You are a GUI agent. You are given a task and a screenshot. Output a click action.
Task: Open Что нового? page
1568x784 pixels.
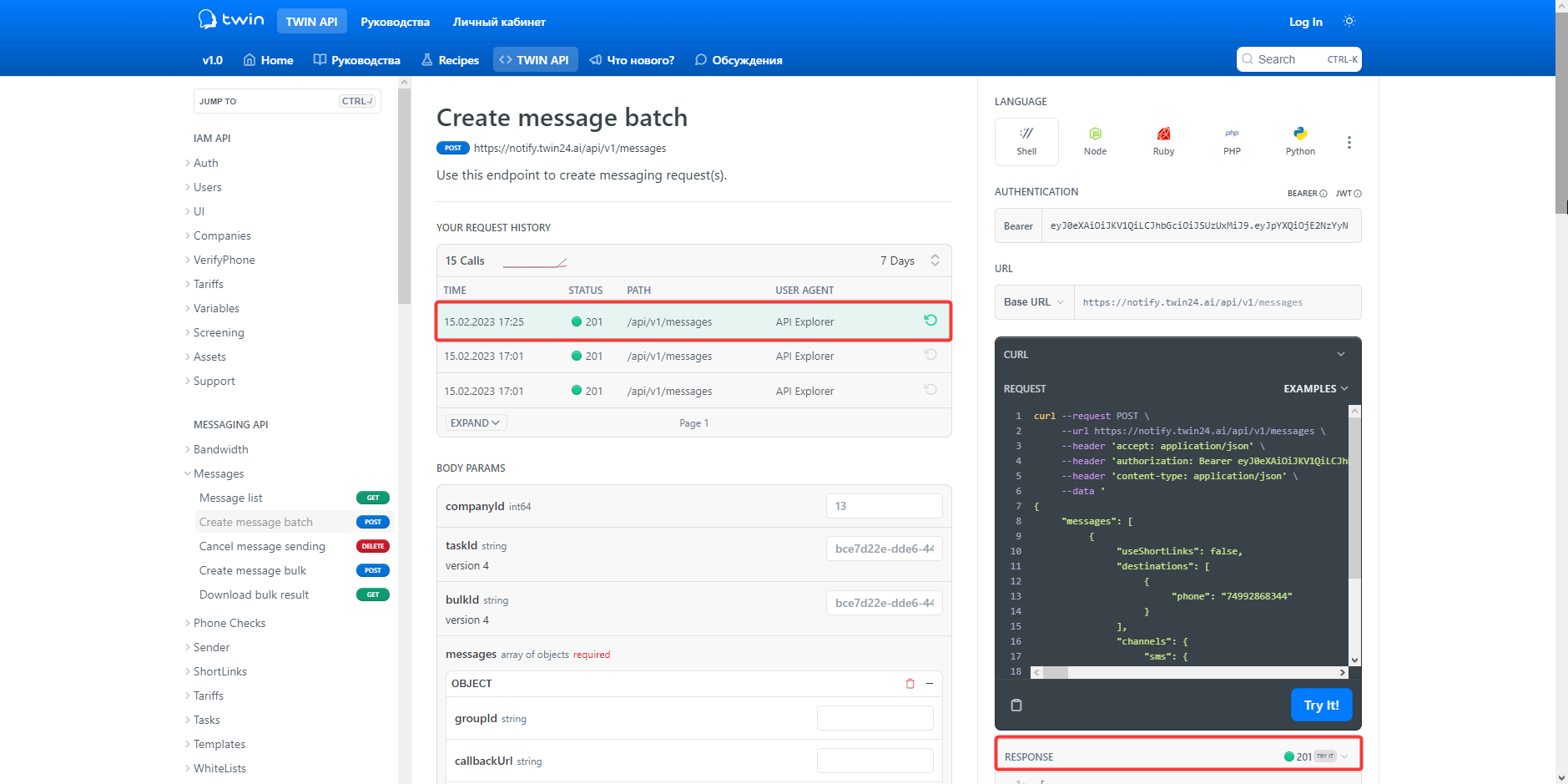tap(632, 60)
